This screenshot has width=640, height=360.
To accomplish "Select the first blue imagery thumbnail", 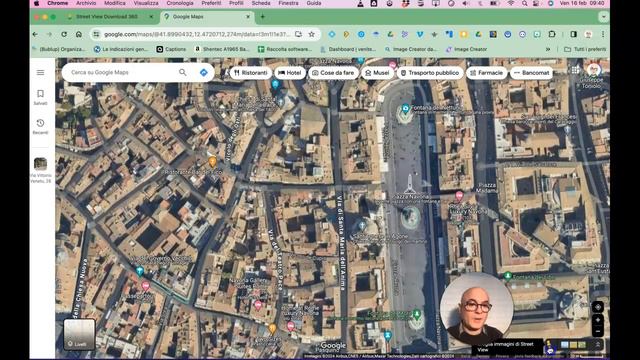I will (x=565, y=345).
